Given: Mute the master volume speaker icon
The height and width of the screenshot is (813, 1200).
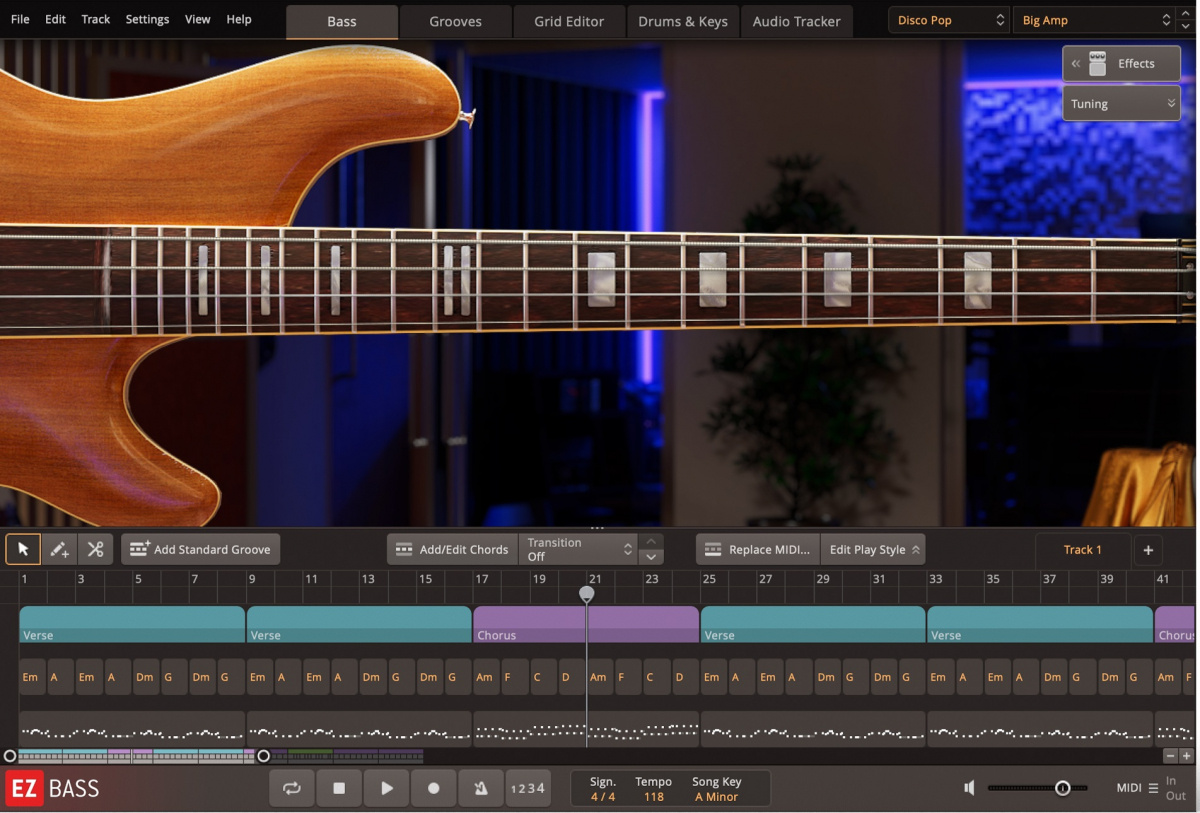Looking at the screenshot, I should coord(968,788).
